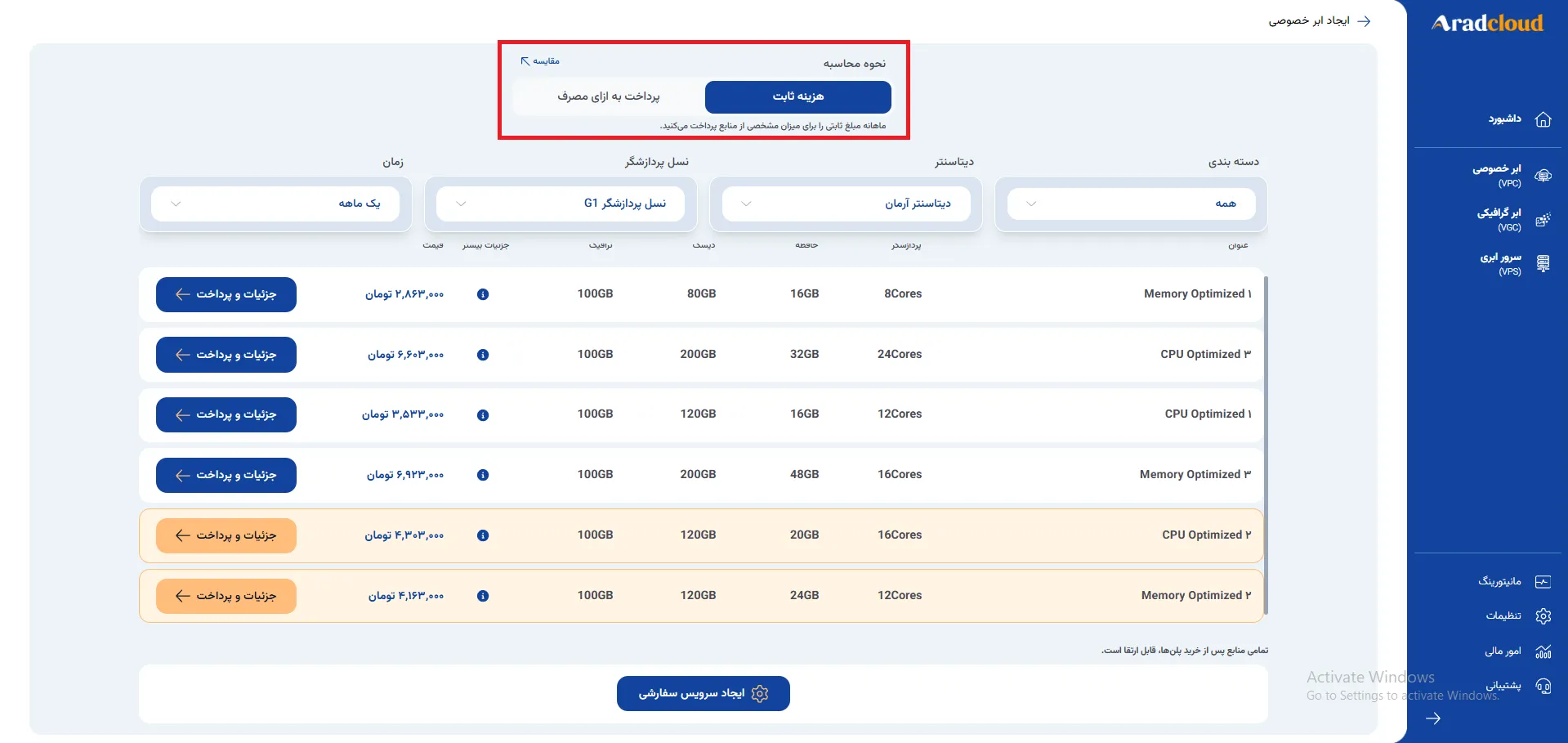Show details info icon for Memory Optimized ۳
This screenshot has height=743, width=1568.
click(483, 475)
